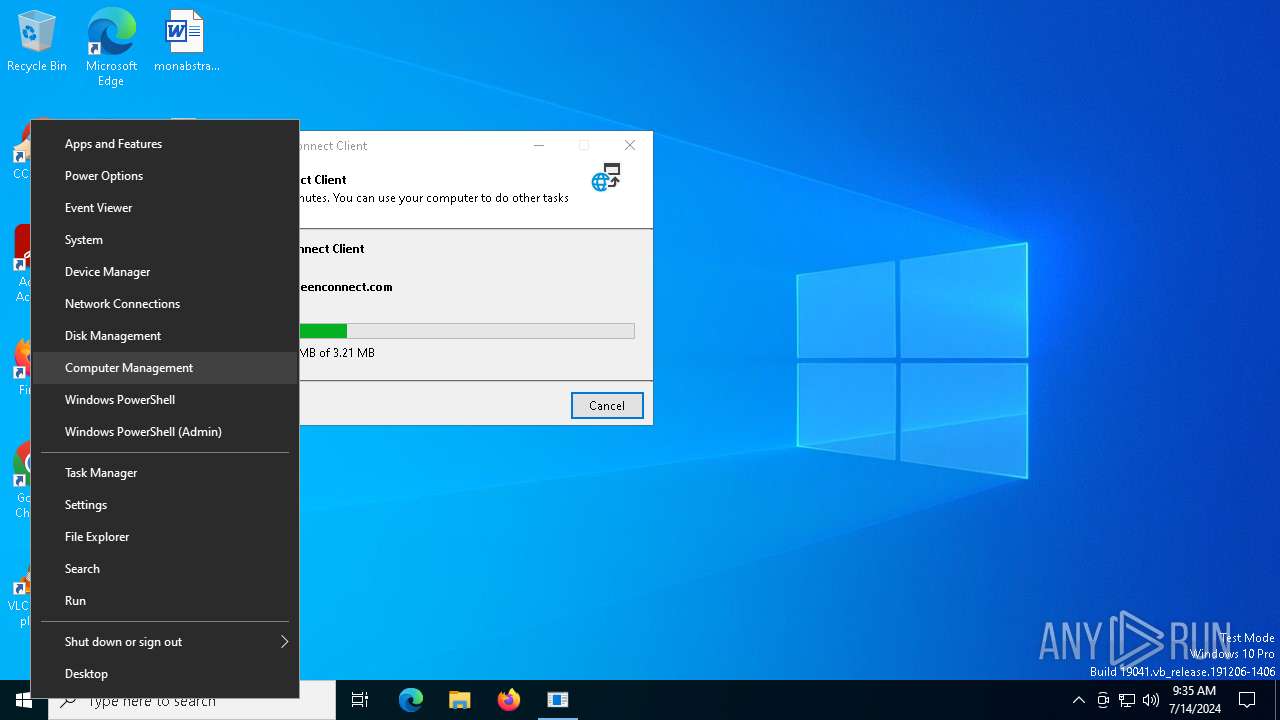Open Task Manager from the menu

(165, 473)
